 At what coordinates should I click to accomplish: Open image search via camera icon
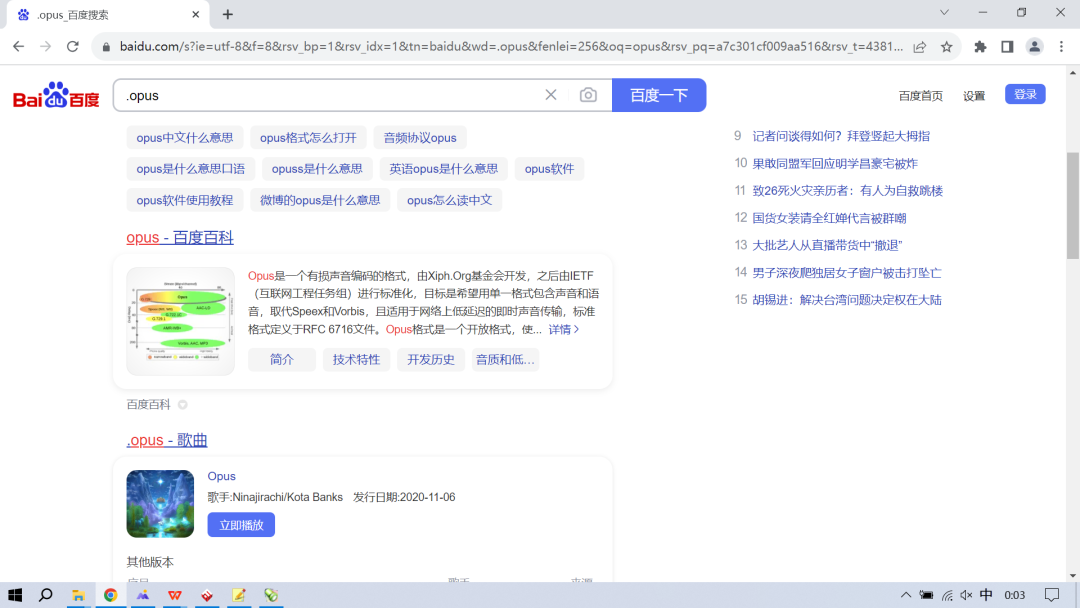pyautogui.click(x=588, y=95)
